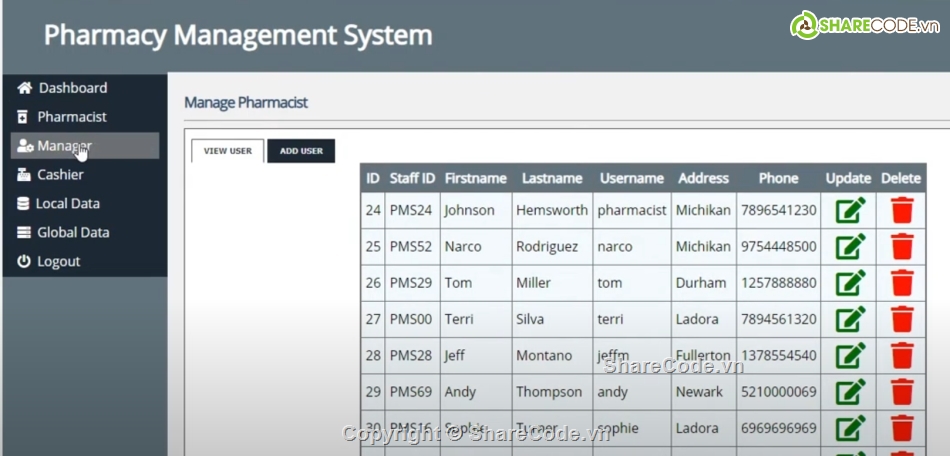Click last name Hemsworth
950x456 pixels.
[552, 210]
